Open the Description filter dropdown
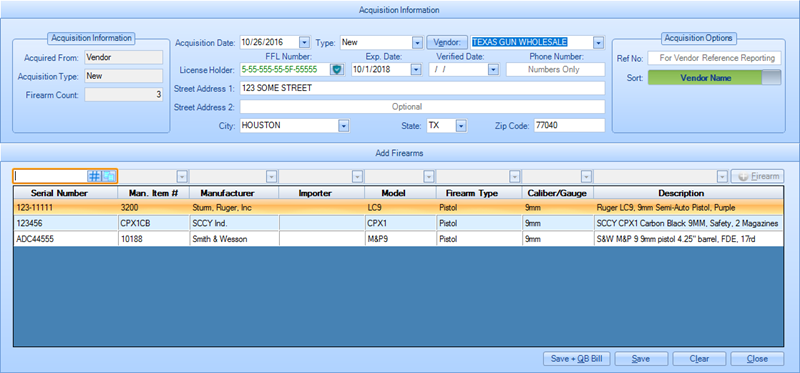Screen dimensions: 800x373 point(722,177)
